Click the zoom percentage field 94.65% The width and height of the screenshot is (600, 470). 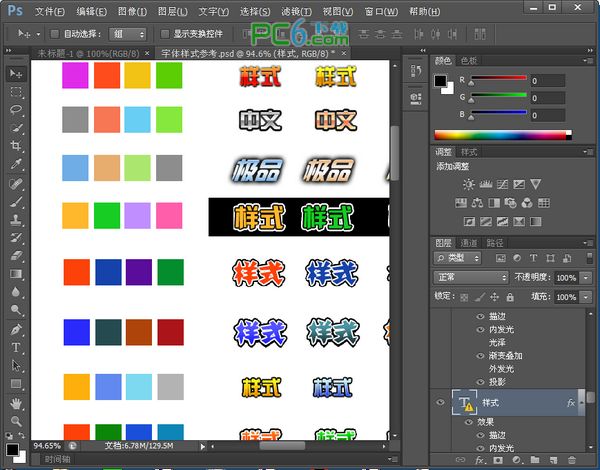(x=47, y=444)
